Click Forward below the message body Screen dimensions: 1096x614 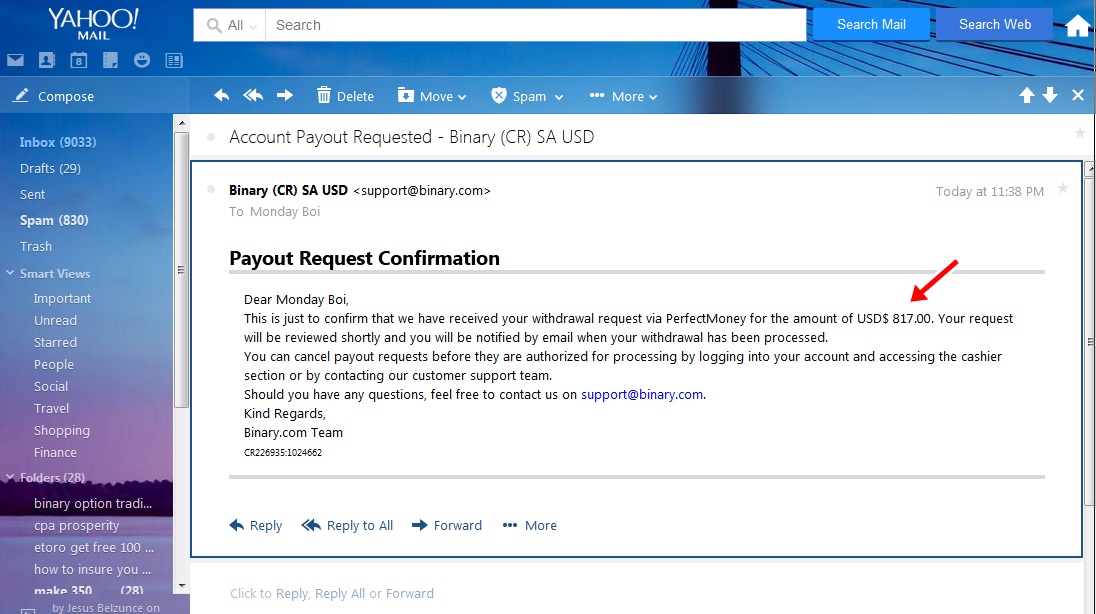click(x=447, y=525)
